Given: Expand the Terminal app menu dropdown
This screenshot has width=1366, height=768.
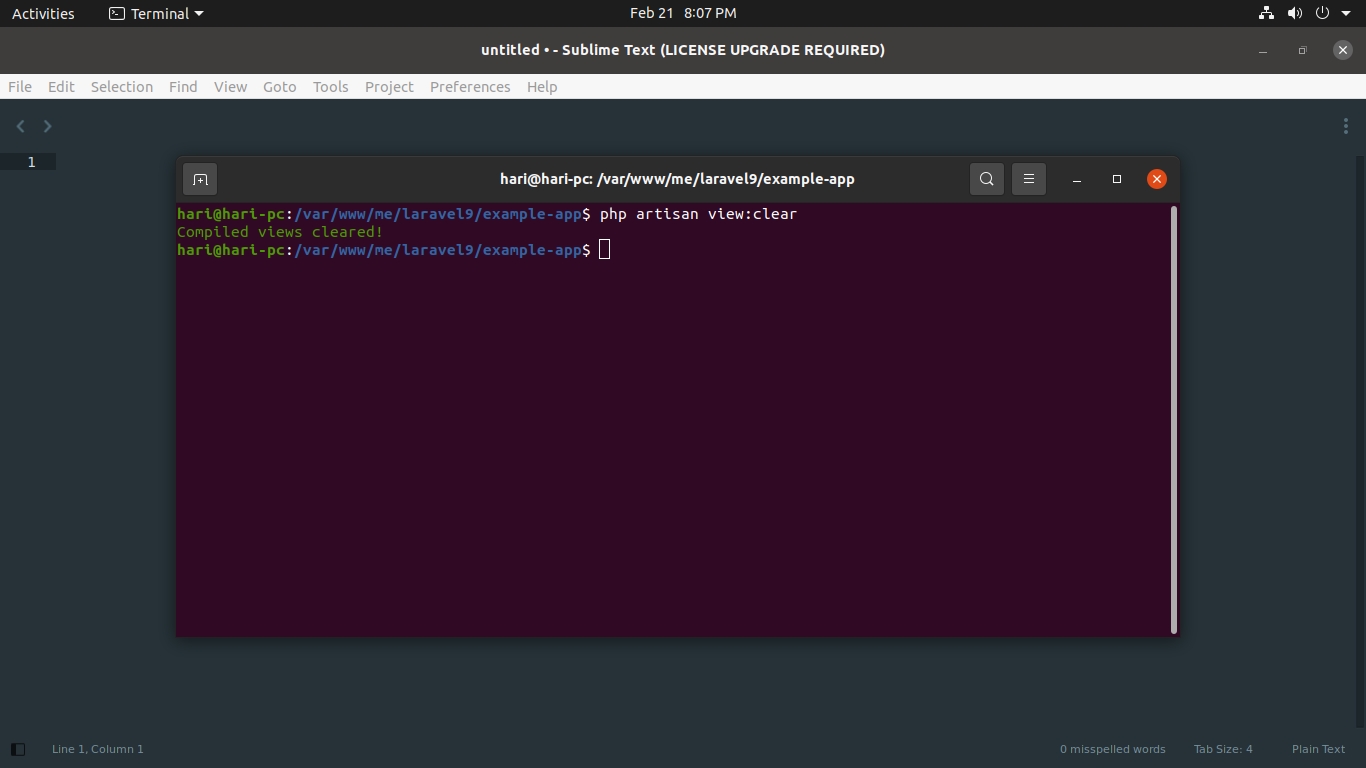Looking at the screenshot, I should click(156, 13).
